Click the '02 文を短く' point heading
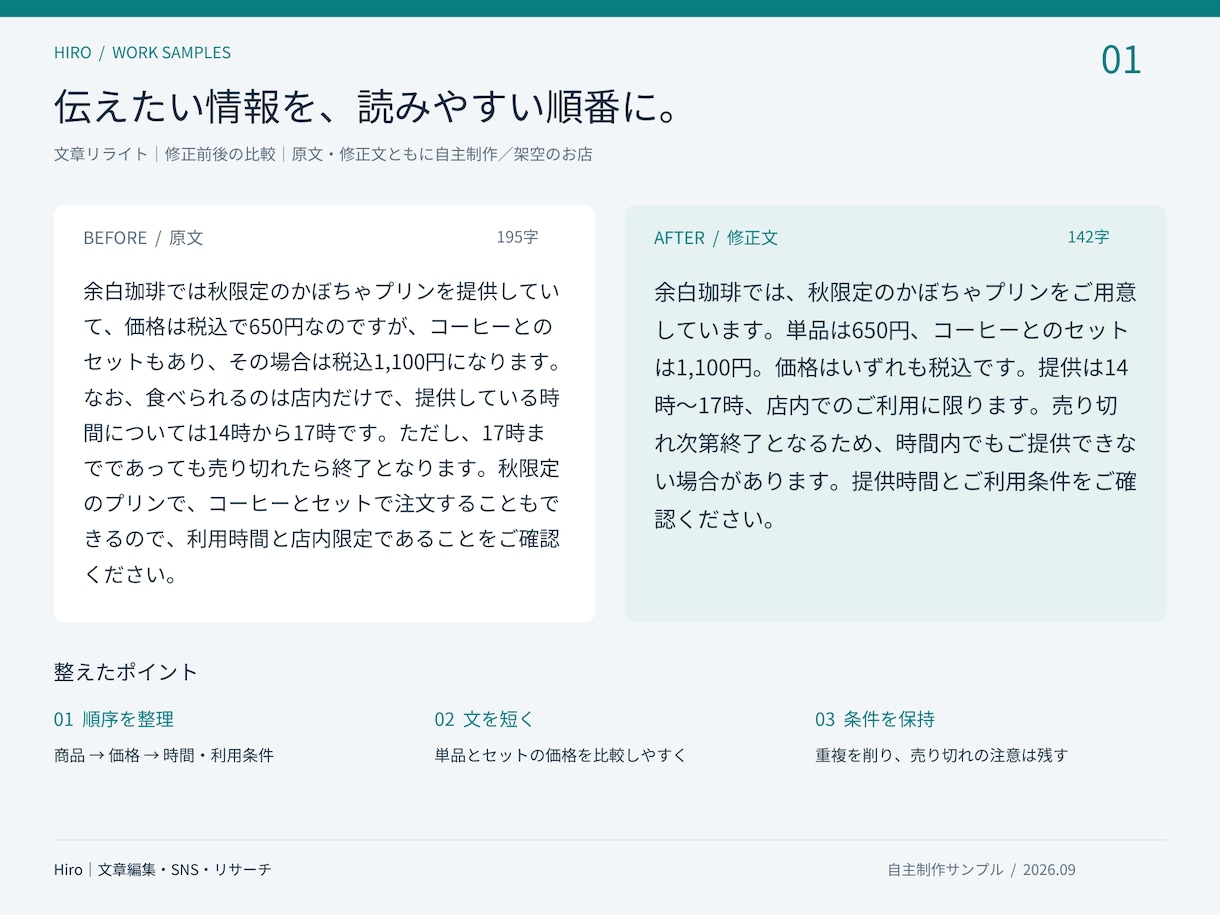 (485, 719)
